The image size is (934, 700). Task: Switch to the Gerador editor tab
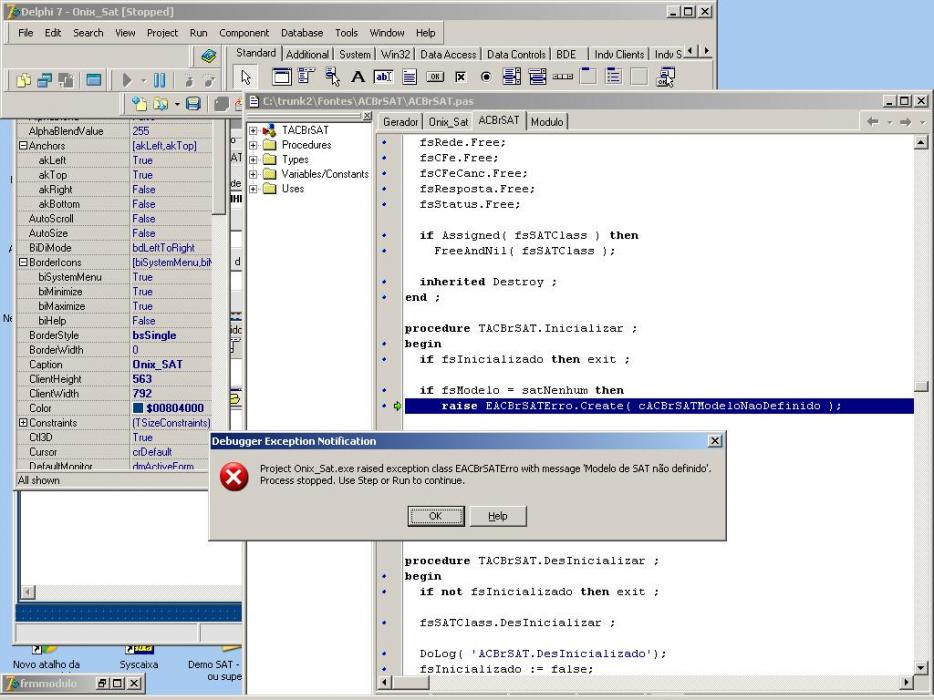click(400, 122)
